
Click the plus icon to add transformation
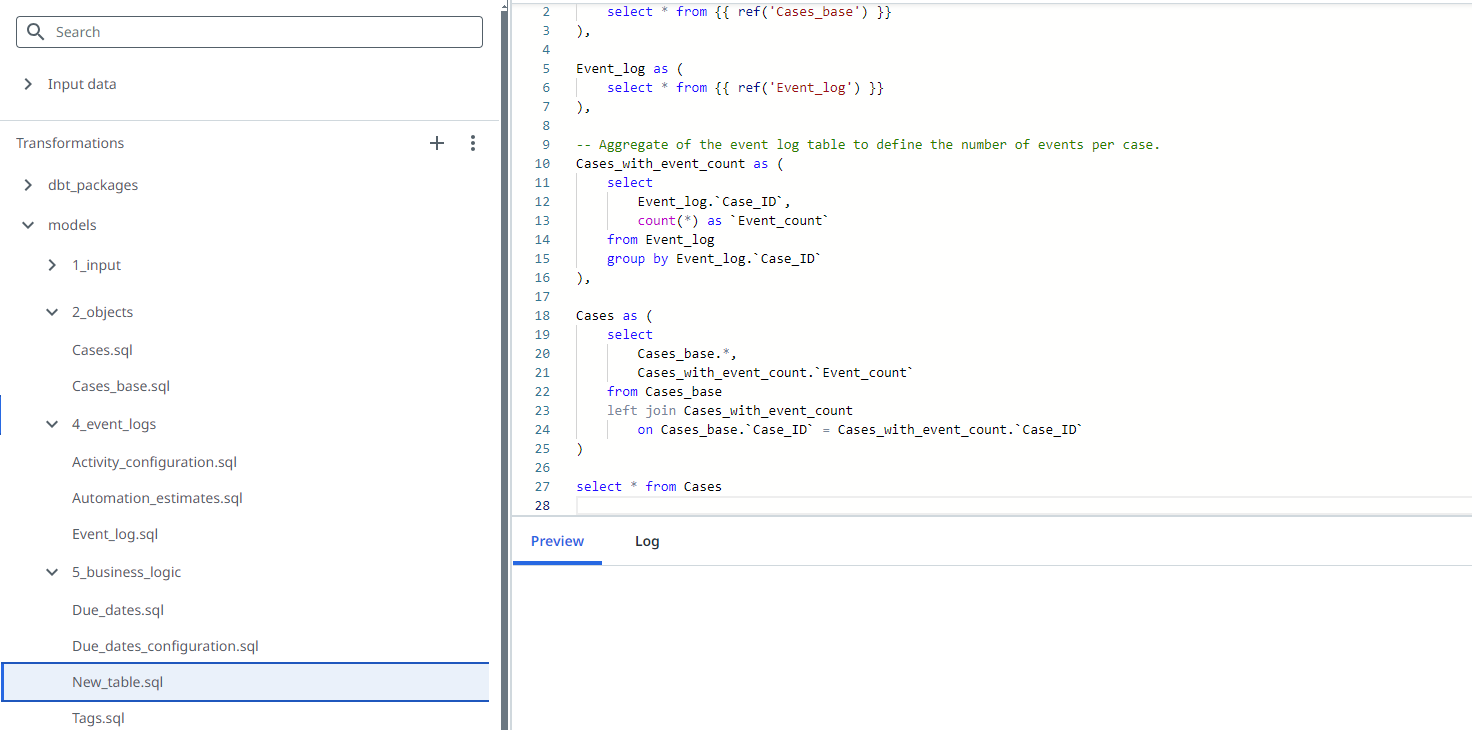(x=437, y=143)
